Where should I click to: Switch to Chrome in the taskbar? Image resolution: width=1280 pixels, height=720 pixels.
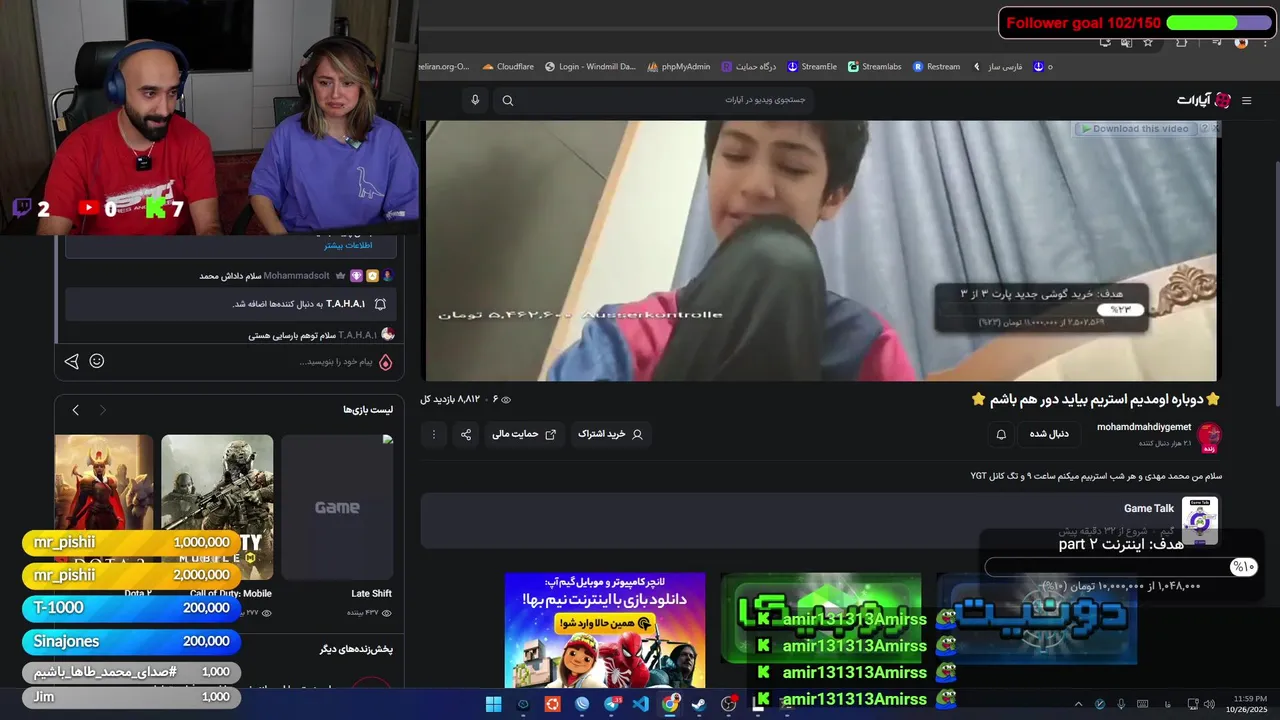670,704
